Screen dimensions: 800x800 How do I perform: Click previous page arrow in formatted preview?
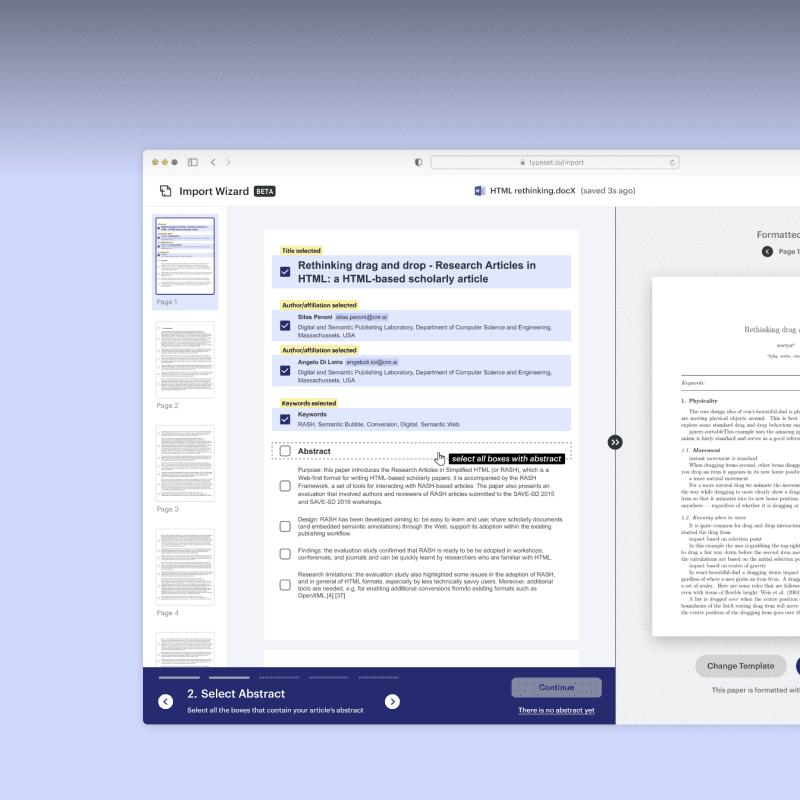coord(767,252)
